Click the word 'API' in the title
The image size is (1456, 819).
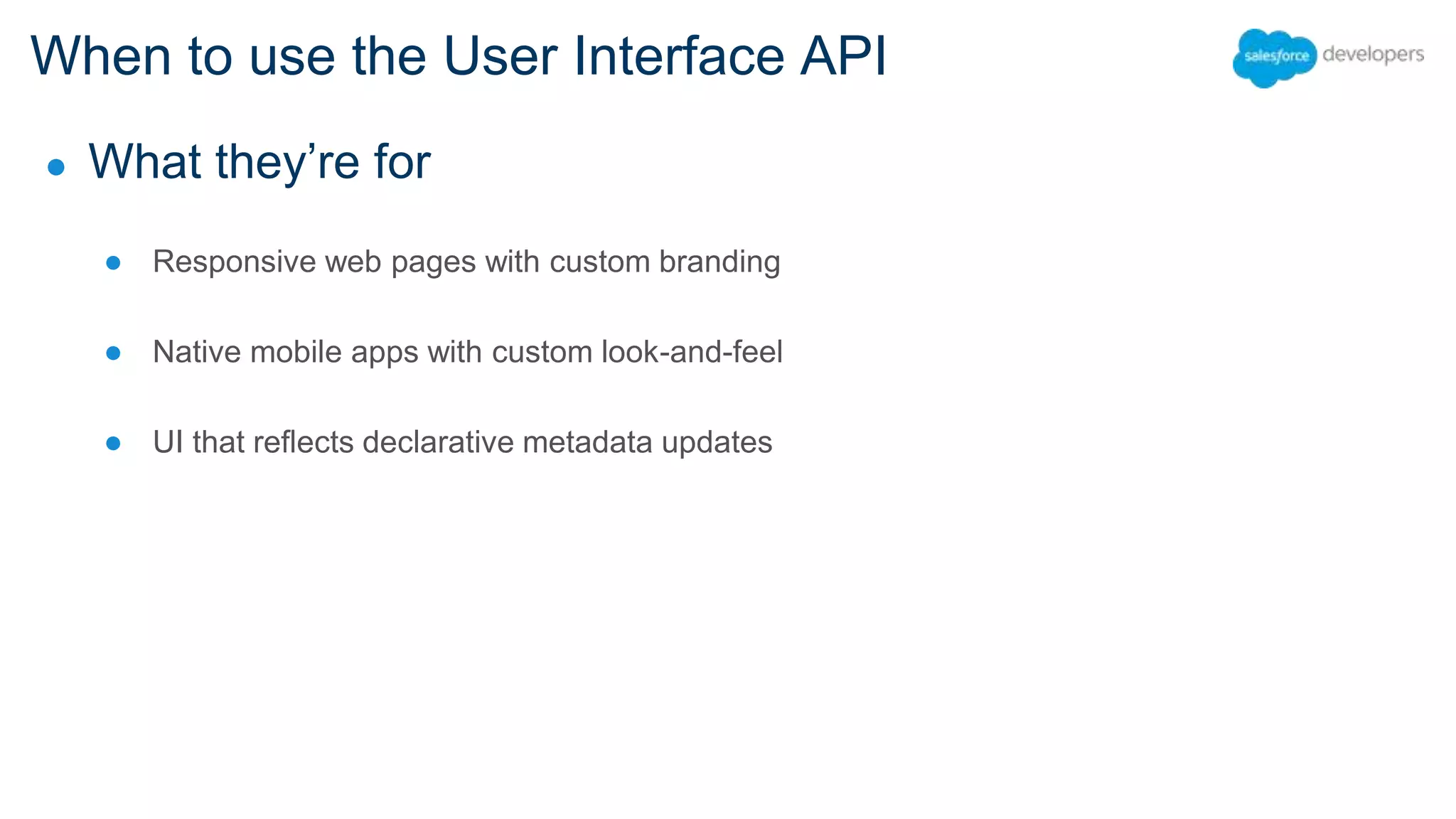coord(843,56)
